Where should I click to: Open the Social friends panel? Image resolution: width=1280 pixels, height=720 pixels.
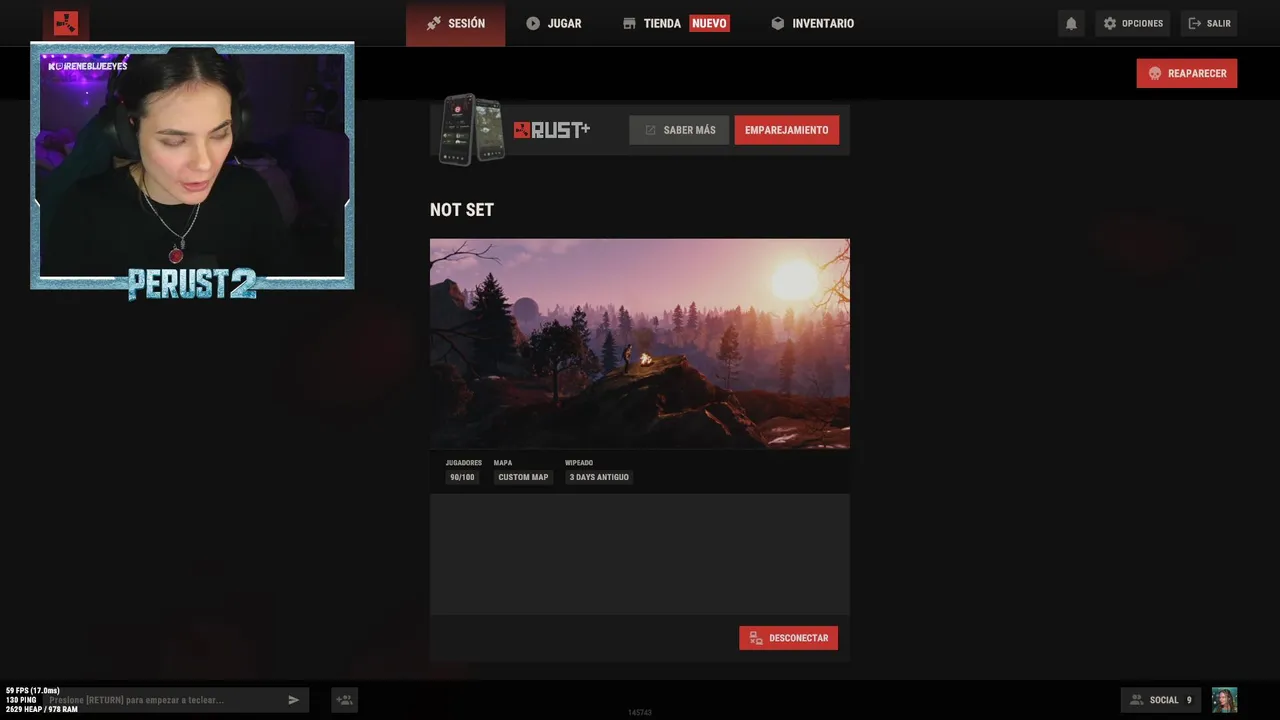click(1160, 700)
